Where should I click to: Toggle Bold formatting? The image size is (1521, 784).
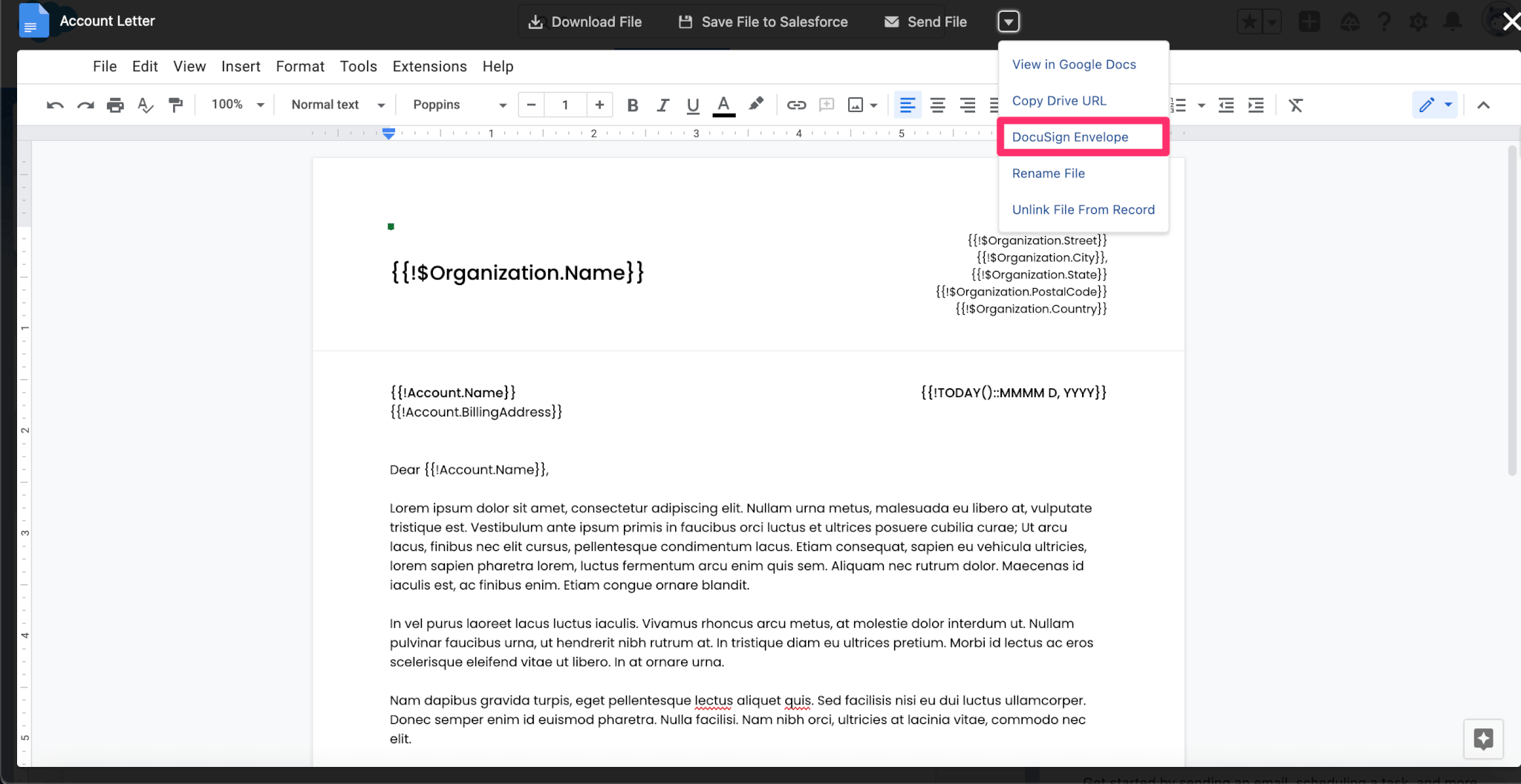point(633,105)
